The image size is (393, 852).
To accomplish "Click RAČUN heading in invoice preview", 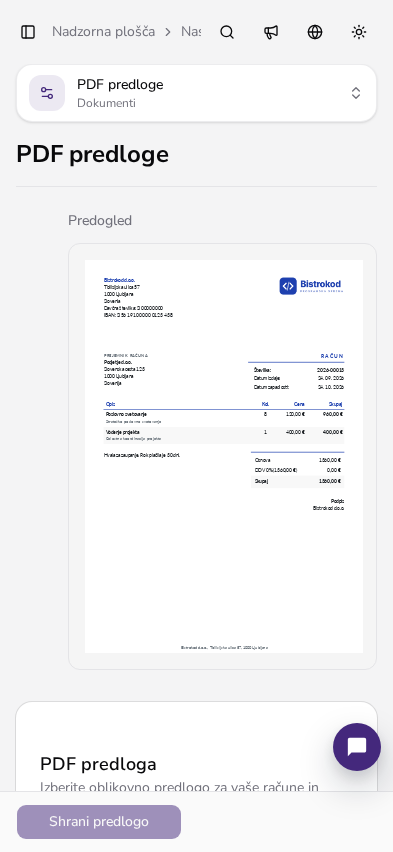I will click(332, 356).
